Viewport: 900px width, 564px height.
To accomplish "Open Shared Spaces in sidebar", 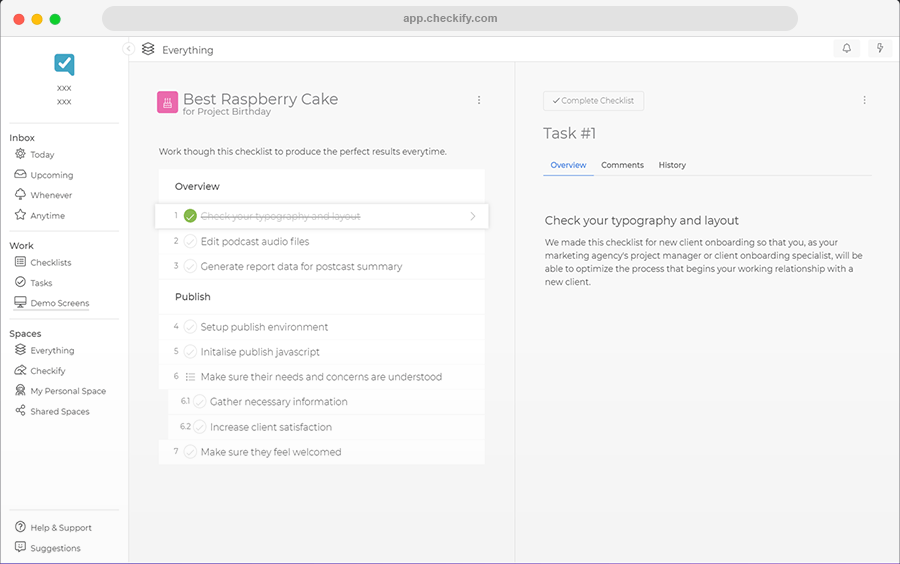I will pos(59,411).
